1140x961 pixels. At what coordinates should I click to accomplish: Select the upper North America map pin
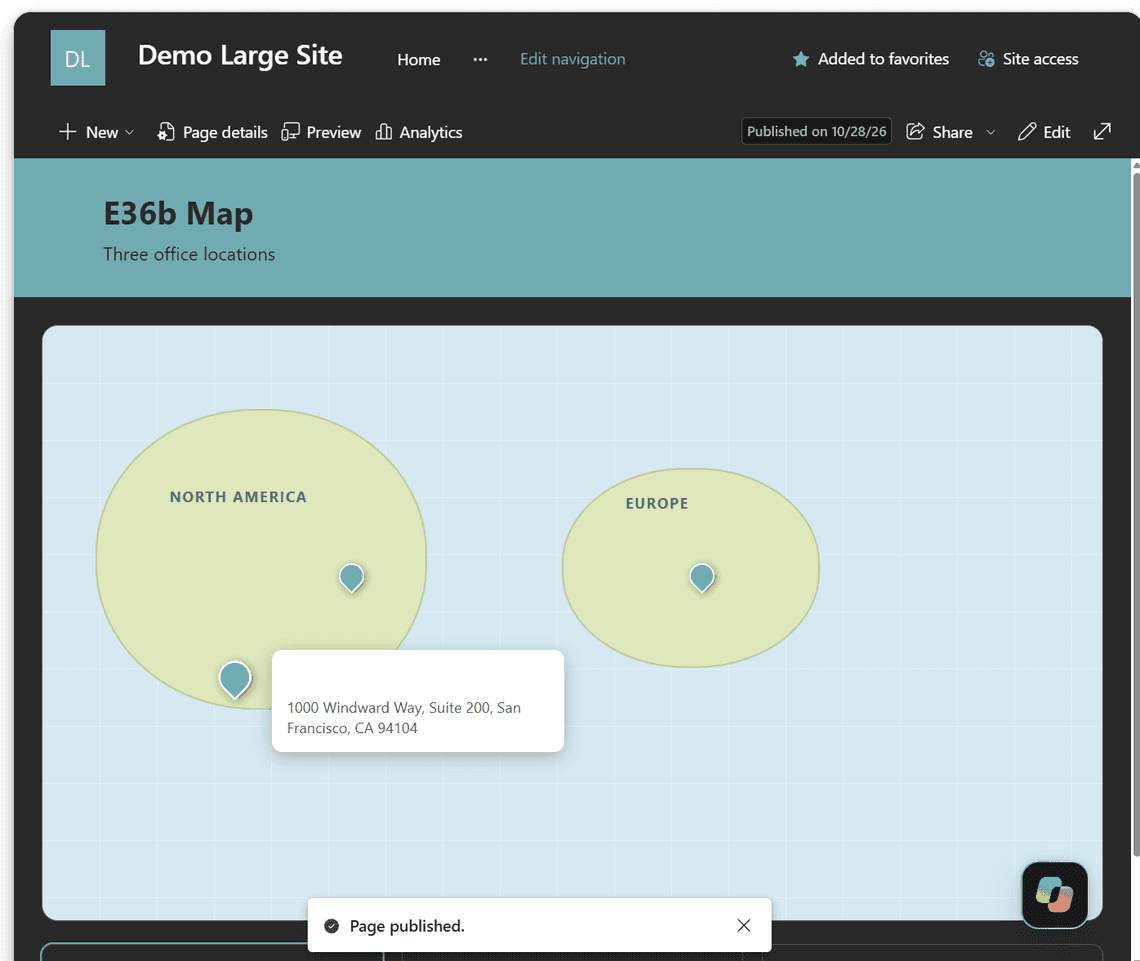click(352, 577)
